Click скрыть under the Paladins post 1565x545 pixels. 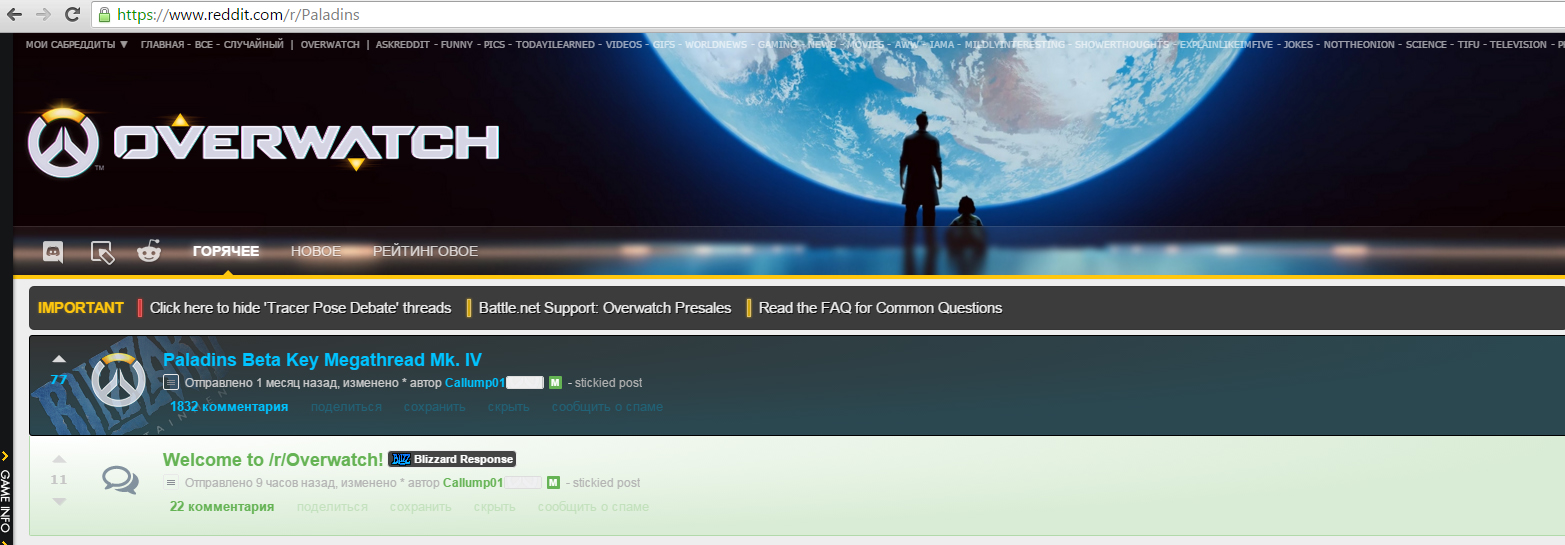[x=509, y=407]
